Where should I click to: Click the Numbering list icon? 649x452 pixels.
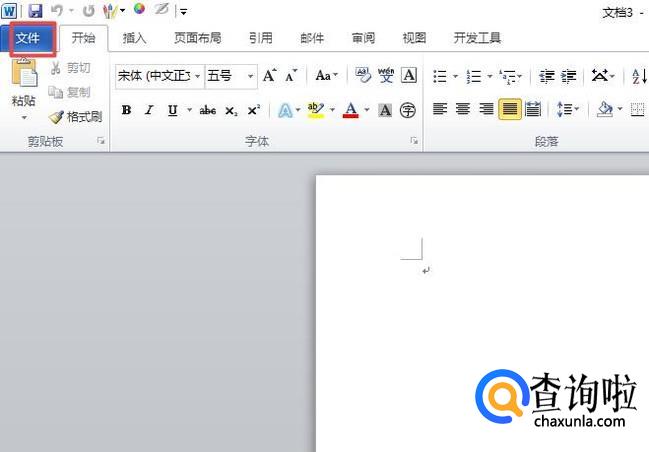click(x=474, y=76)
